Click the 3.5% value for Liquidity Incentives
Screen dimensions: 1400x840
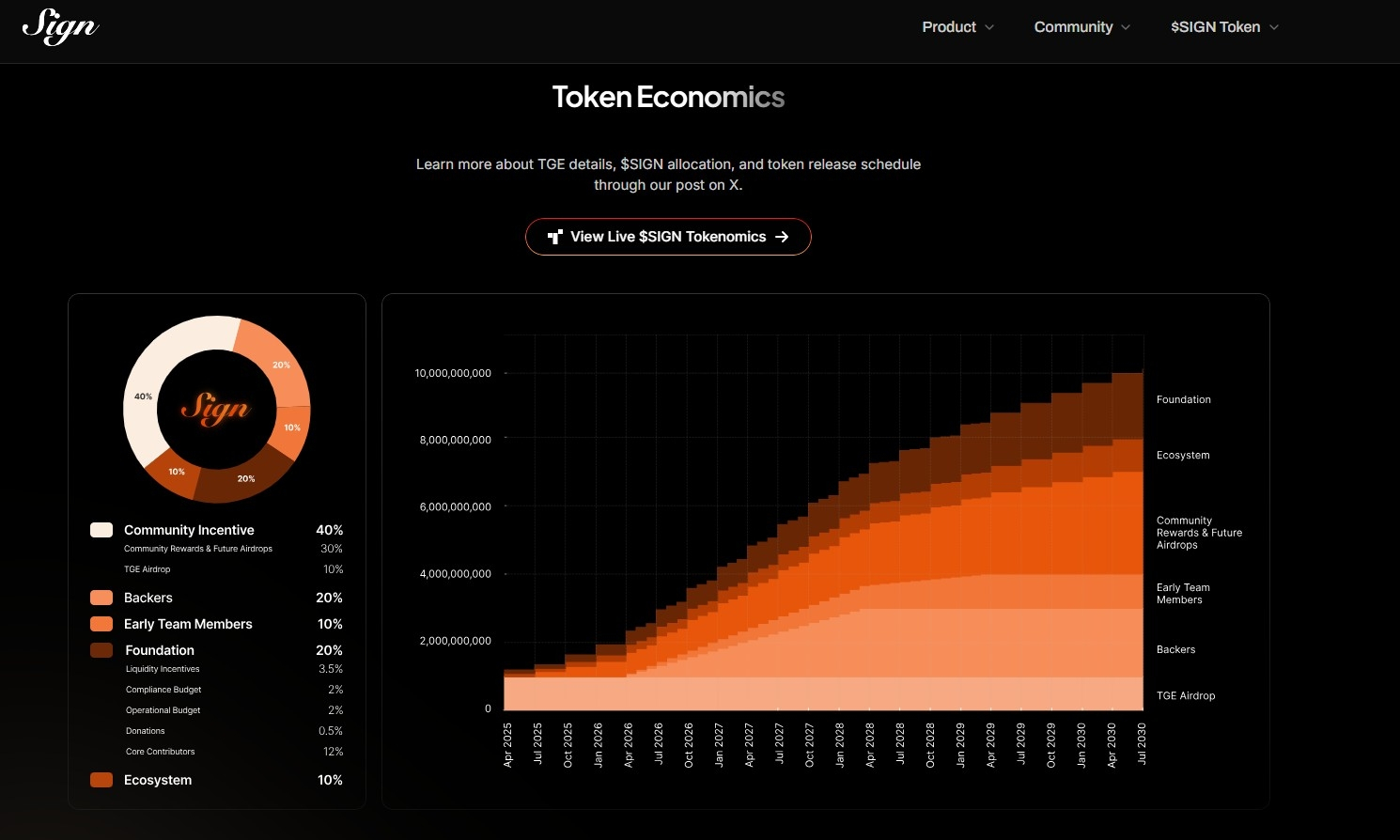coord(331,669)
